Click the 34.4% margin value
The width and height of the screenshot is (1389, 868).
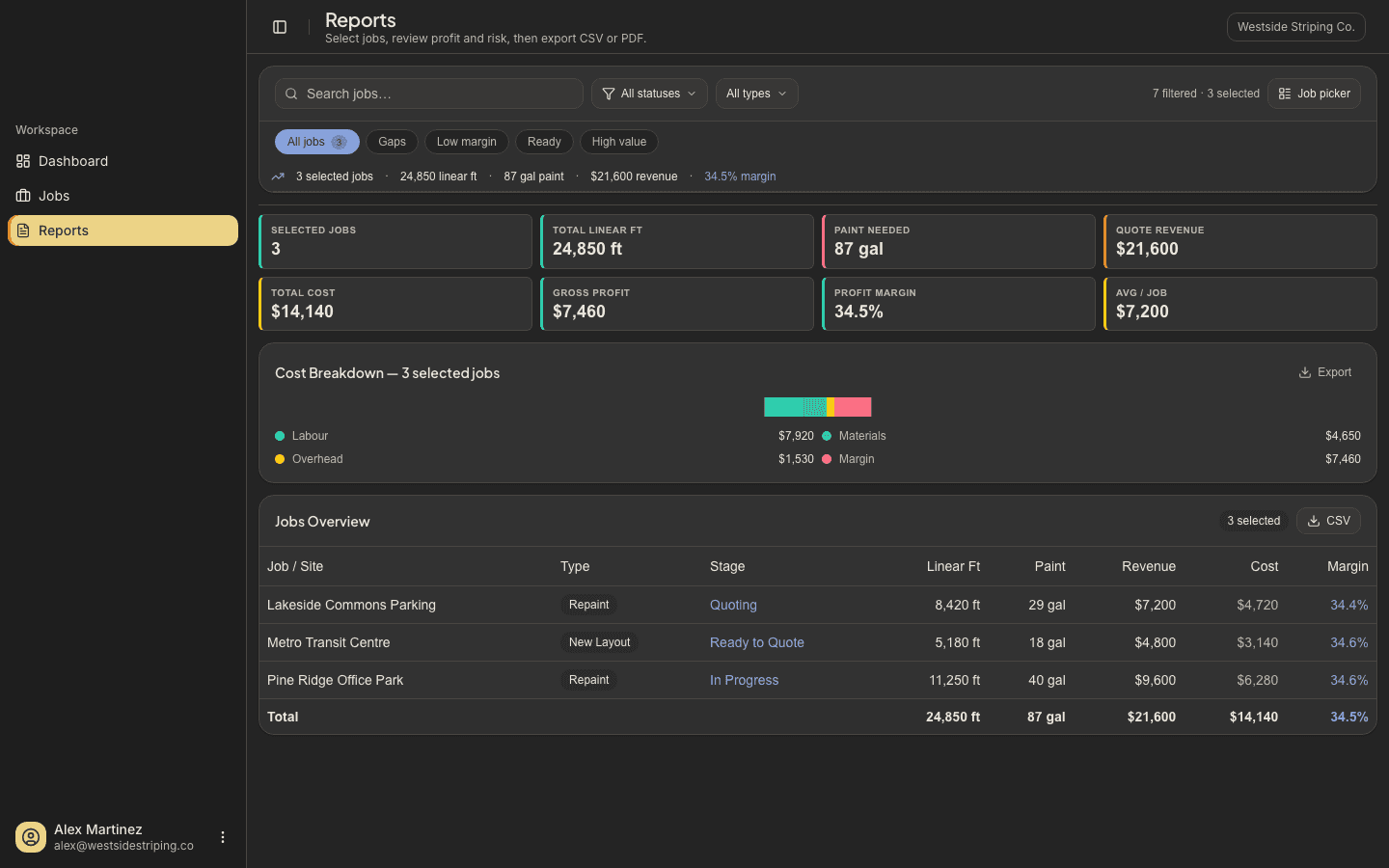pos(1349,605)
